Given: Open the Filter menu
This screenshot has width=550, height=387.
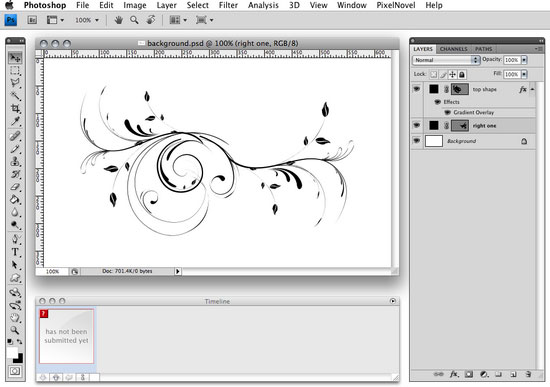Looking at the screenshot, I should pyautogui.click(x=228, y=5).
